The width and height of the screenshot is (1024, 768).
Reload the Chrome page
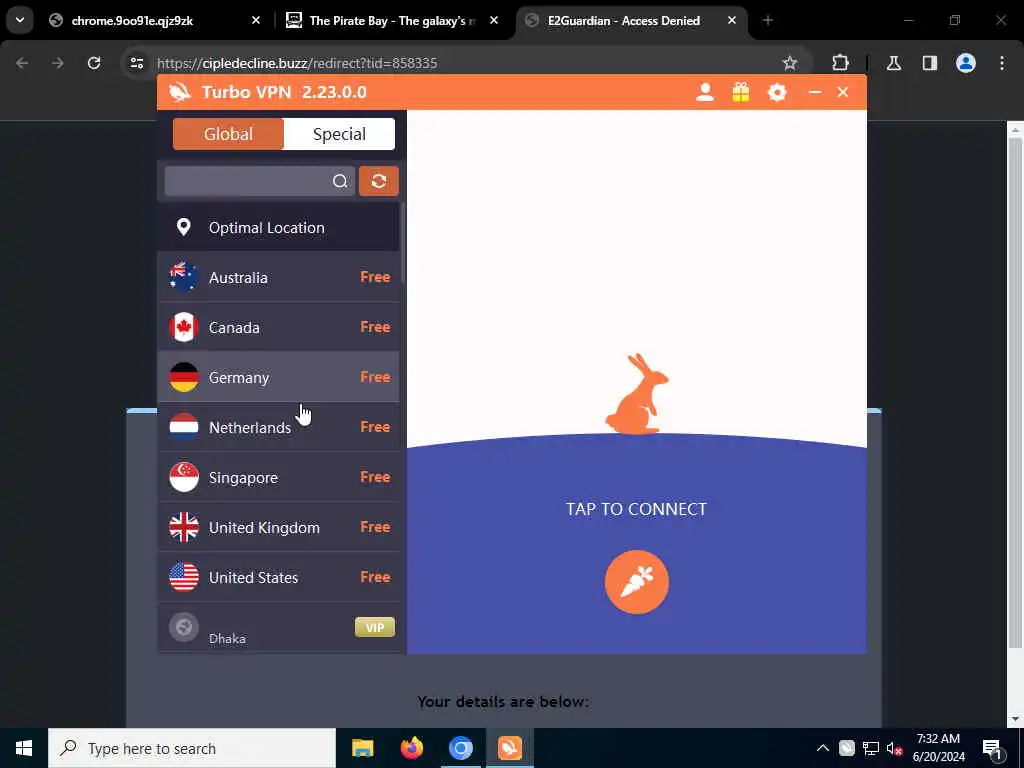pos(94,63)
